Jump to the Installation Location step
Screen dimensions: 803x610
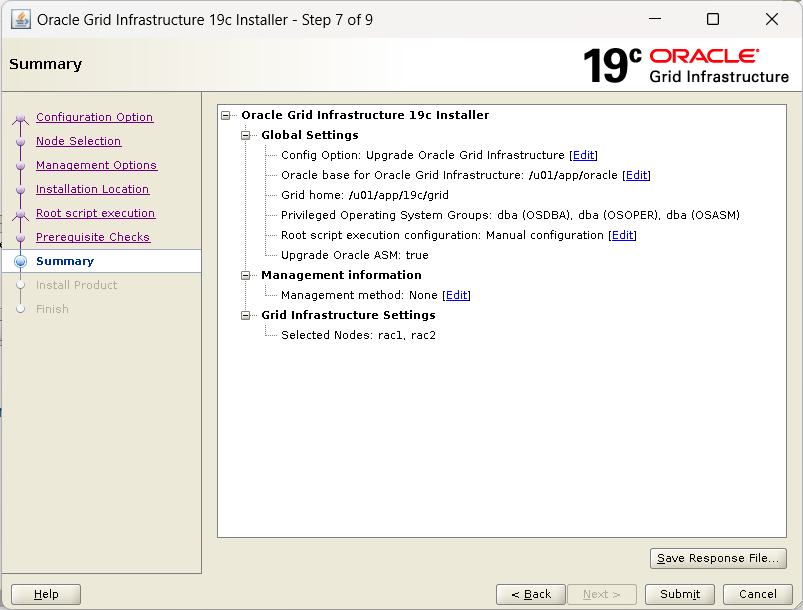coord(92,189)
